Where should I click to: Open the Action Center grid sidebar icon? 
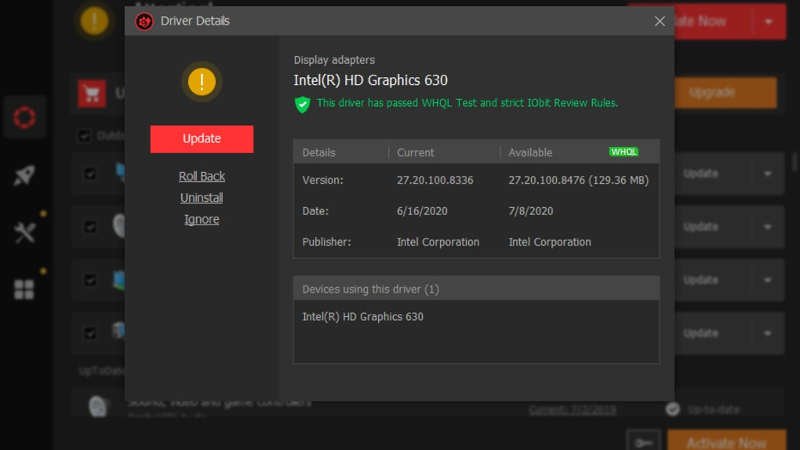click(x=24, y=289)
